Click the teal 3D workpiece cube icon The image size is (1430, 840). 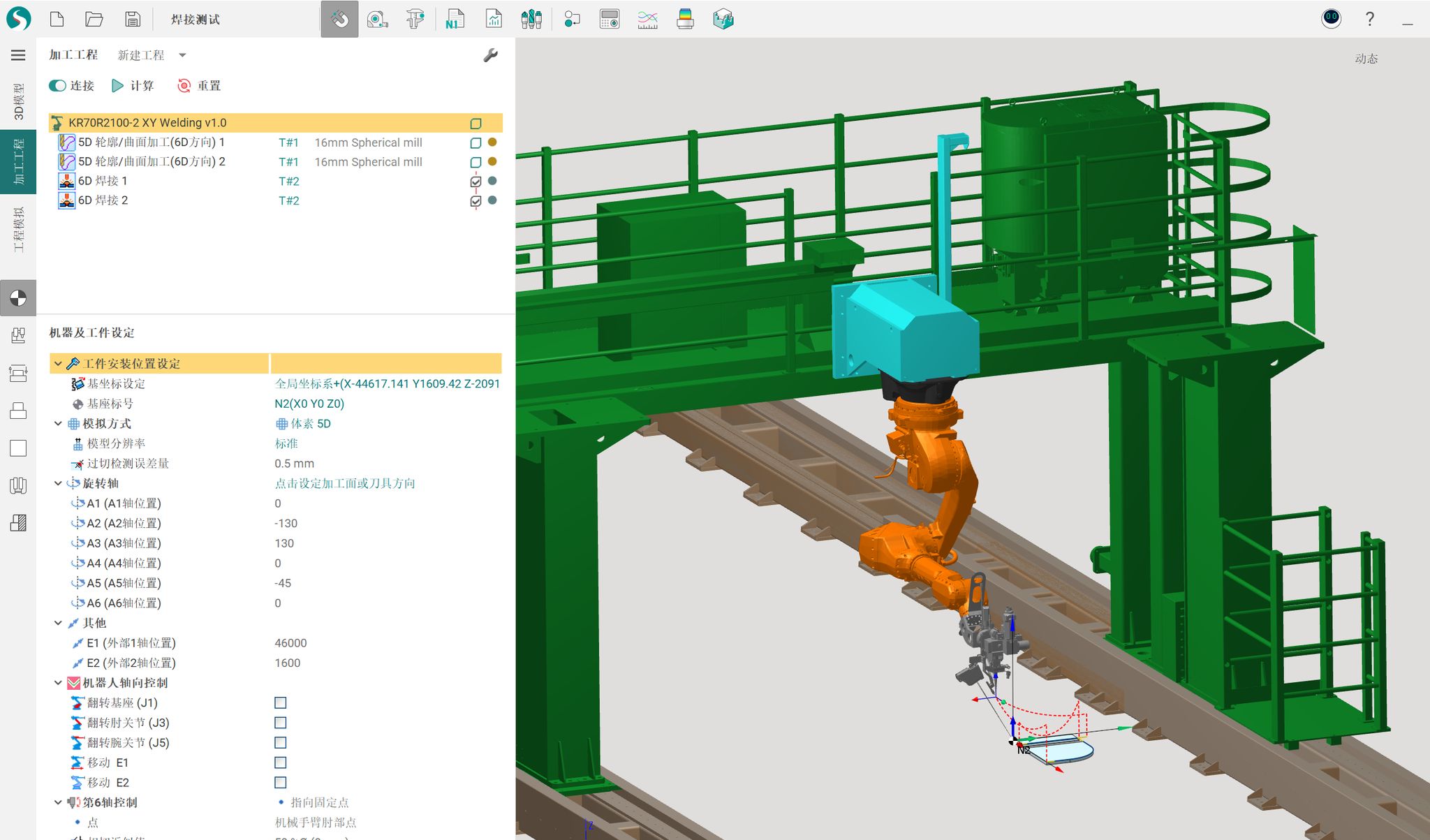[x=723, y=19]
